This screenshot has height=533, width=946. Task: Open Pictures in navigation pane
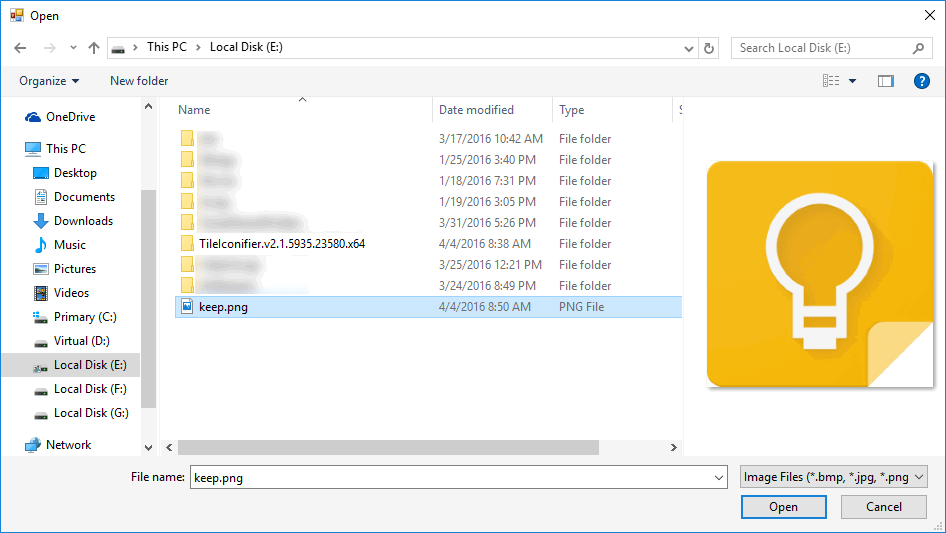tap(75, 269)
